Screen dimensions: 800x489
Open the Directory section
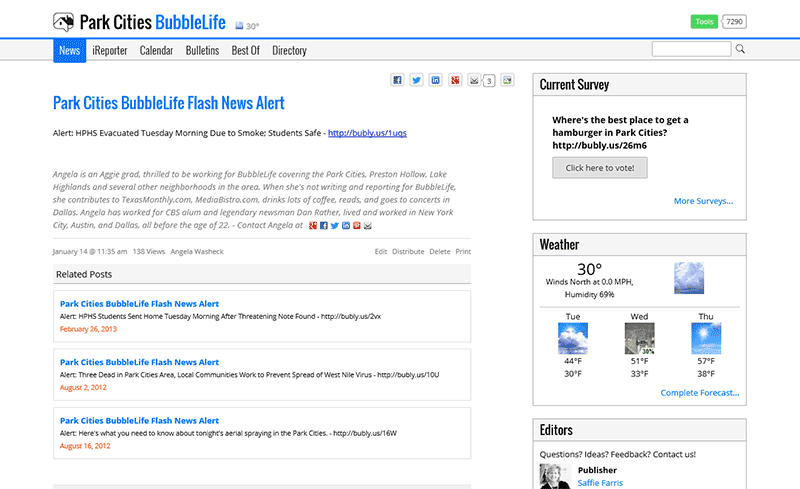coord(289,51)
